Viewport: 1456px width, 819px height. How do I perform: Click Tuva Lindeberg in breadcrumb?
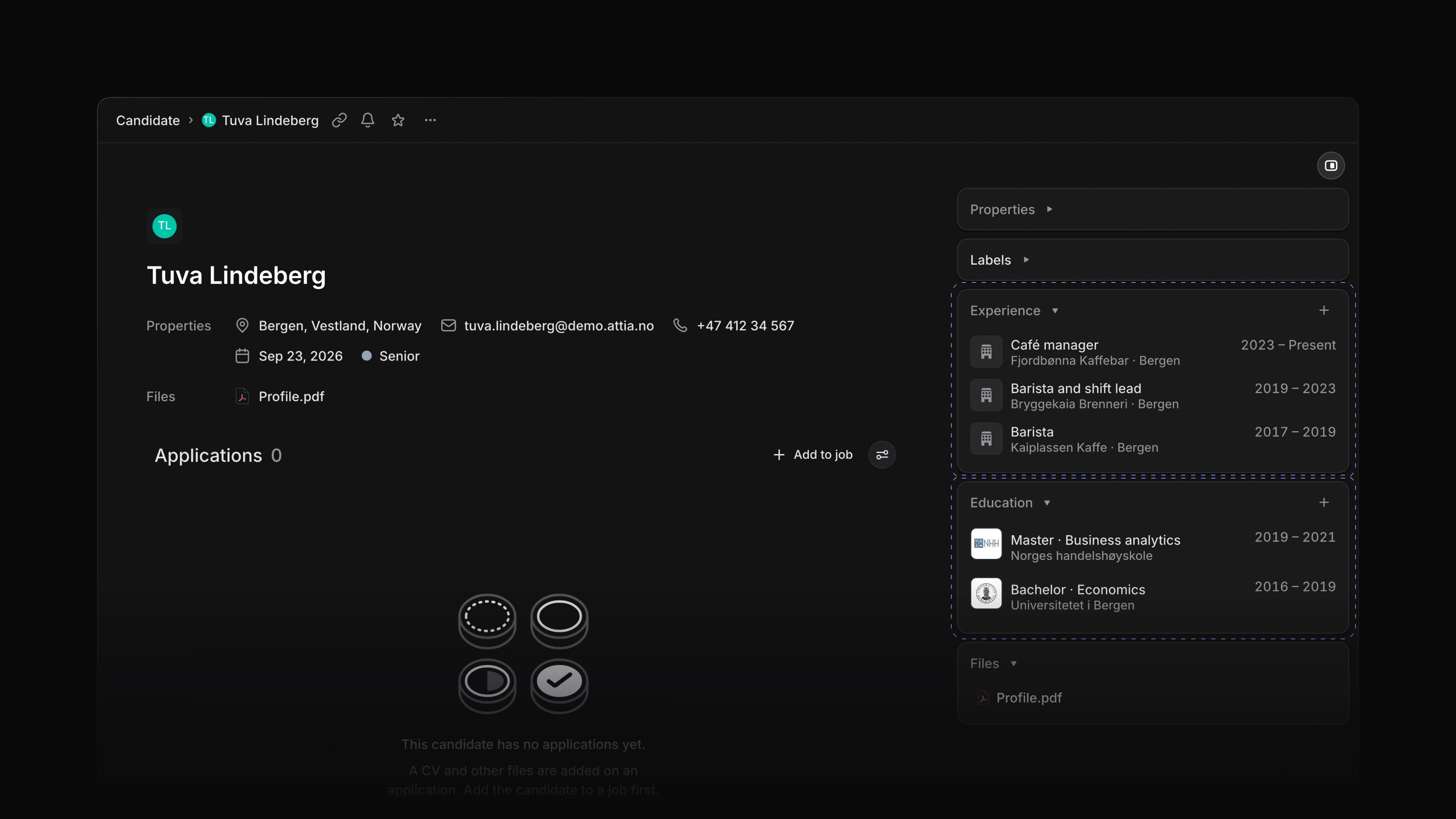click(270, 121)
